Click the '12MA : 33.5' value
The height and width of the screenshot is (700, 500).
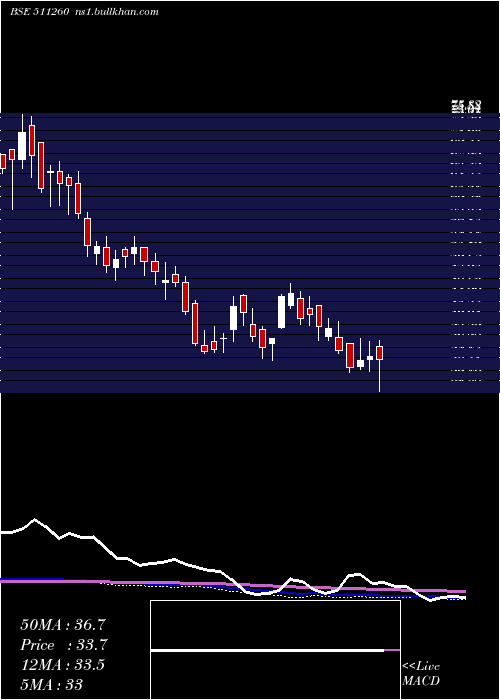tap(62, 665)
